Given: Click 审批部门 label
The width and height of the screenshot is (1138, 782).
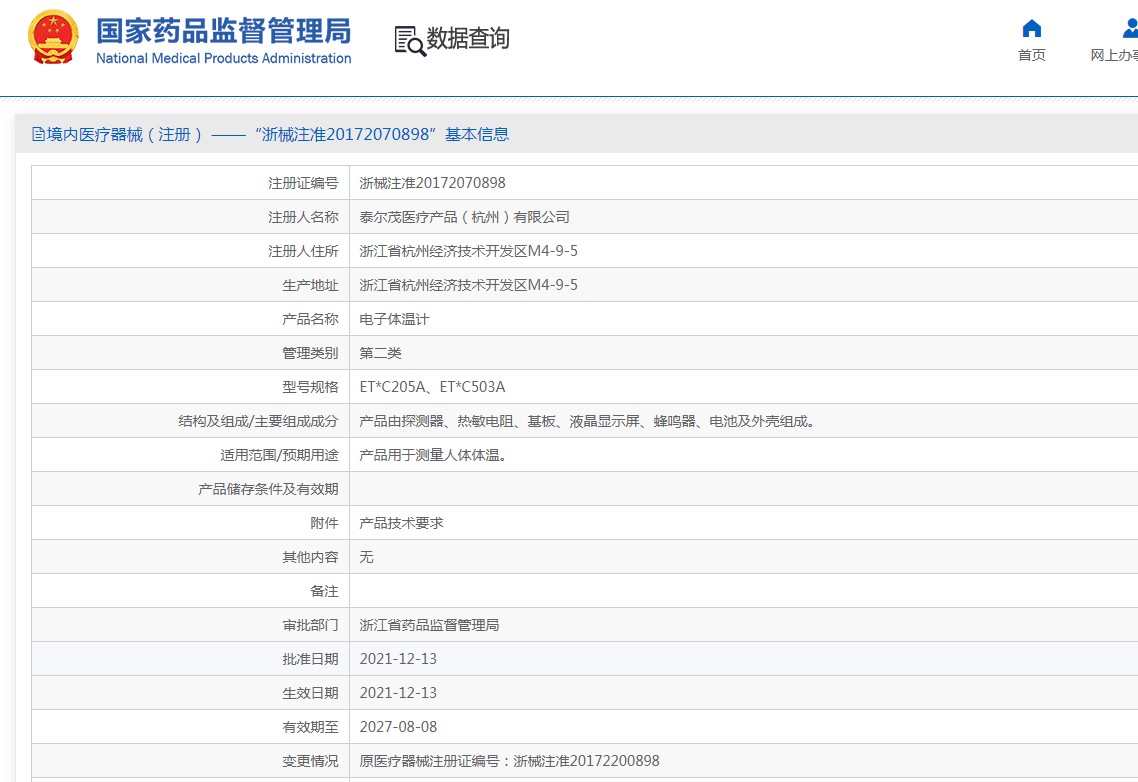Looking at the screenshot, I should (311, 625).
